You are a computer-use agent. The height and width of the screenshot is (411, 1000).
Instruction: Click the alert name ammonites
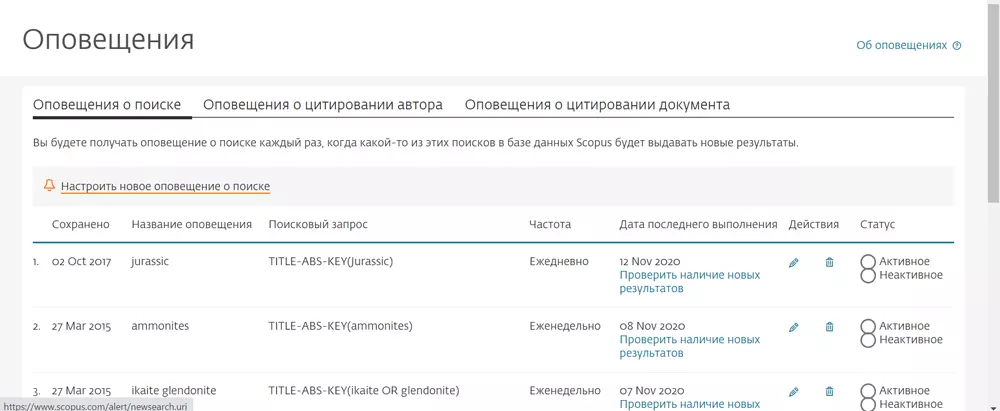[160, 325]
